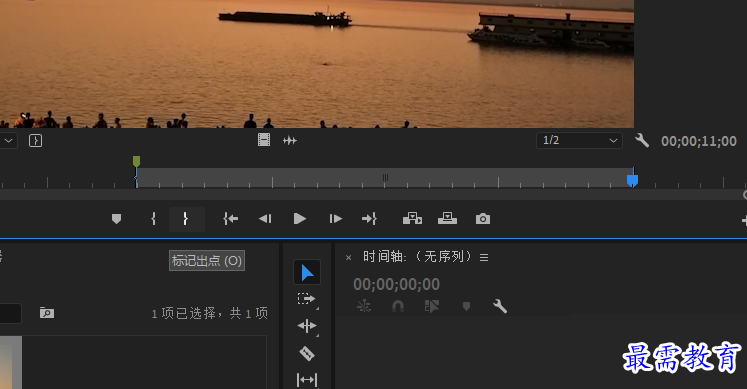Step back one frame
747x389 pixels.
coord(265,219)
